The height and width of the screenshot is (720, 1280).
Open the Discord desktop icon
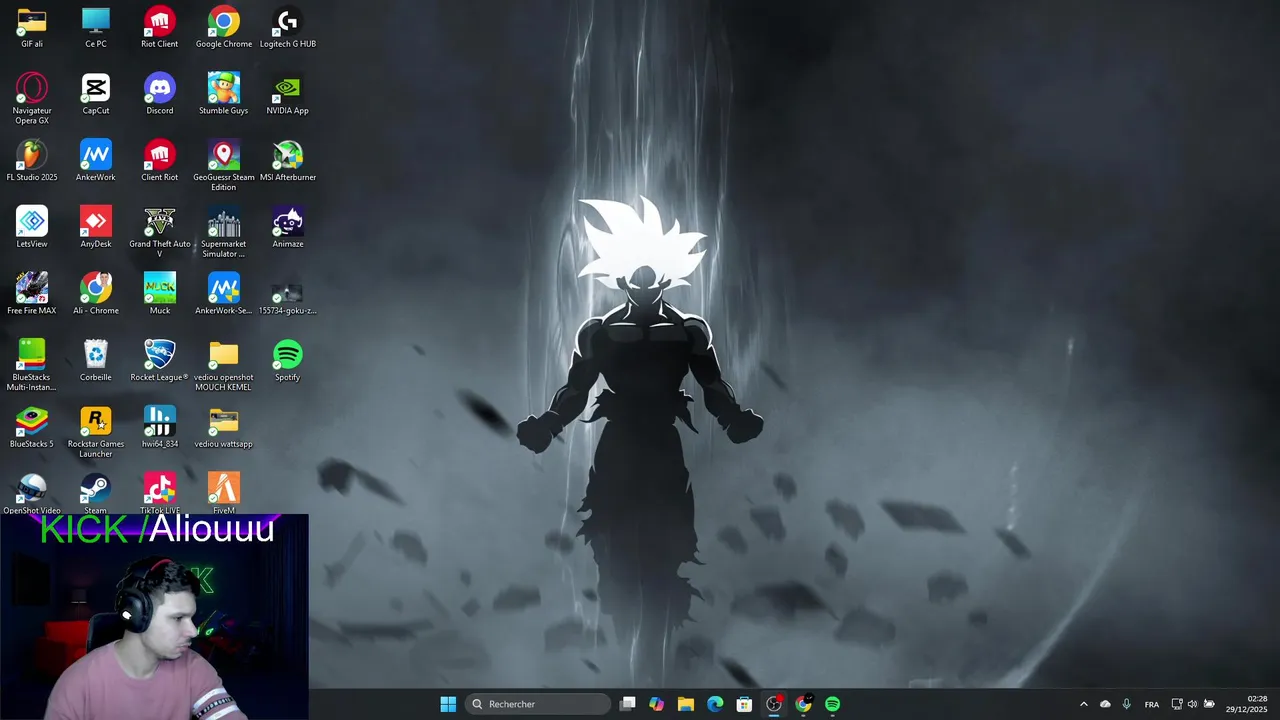(x=160, y=95)
